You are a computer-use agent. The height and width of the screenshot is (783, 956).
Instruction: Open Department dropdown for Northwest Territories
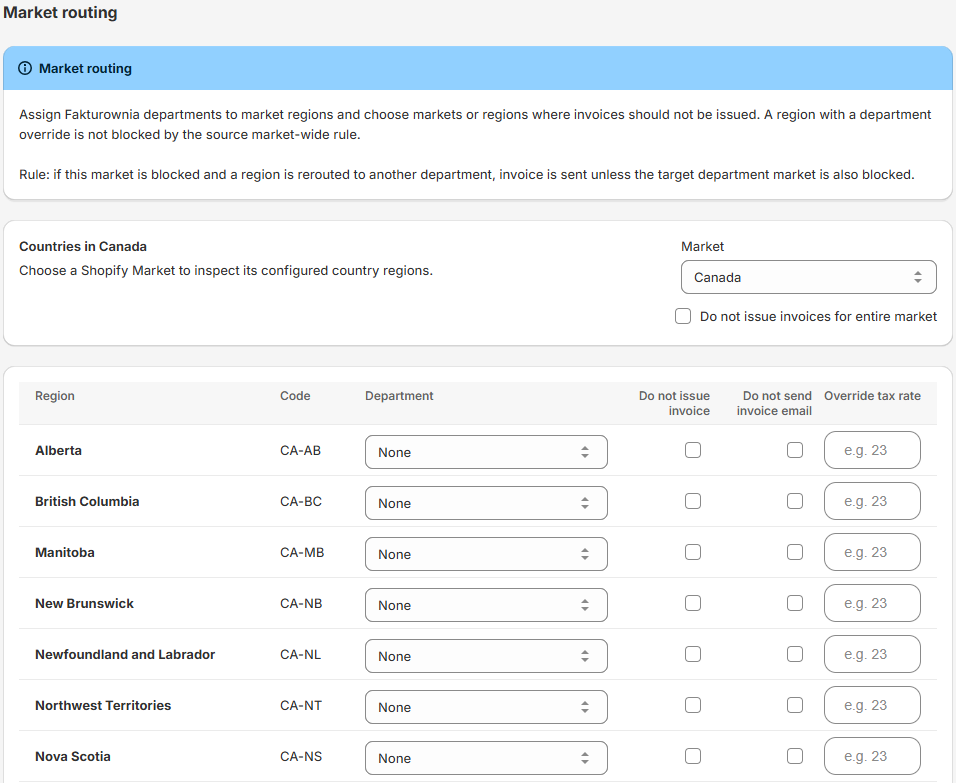(486, 707)
